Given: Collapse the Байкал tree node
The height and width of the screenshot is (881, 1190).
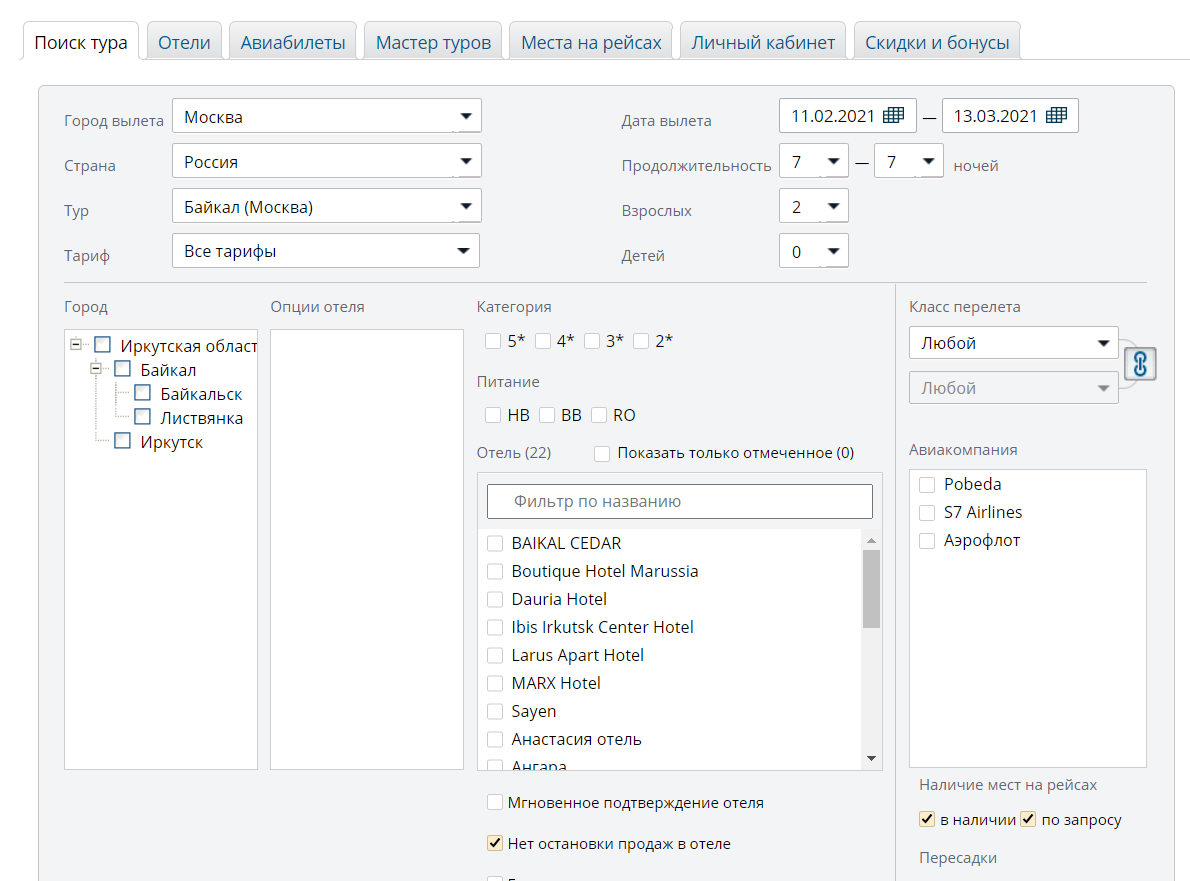Looking at the screenshot, I should pos(97,369).
